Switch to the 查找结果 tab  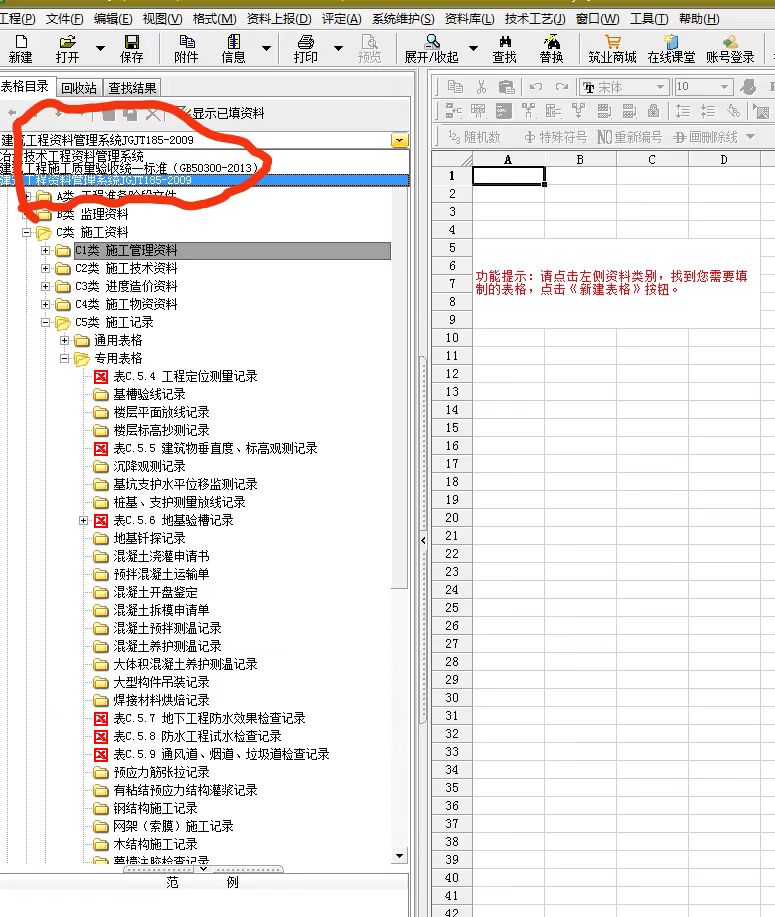point(132,88)
